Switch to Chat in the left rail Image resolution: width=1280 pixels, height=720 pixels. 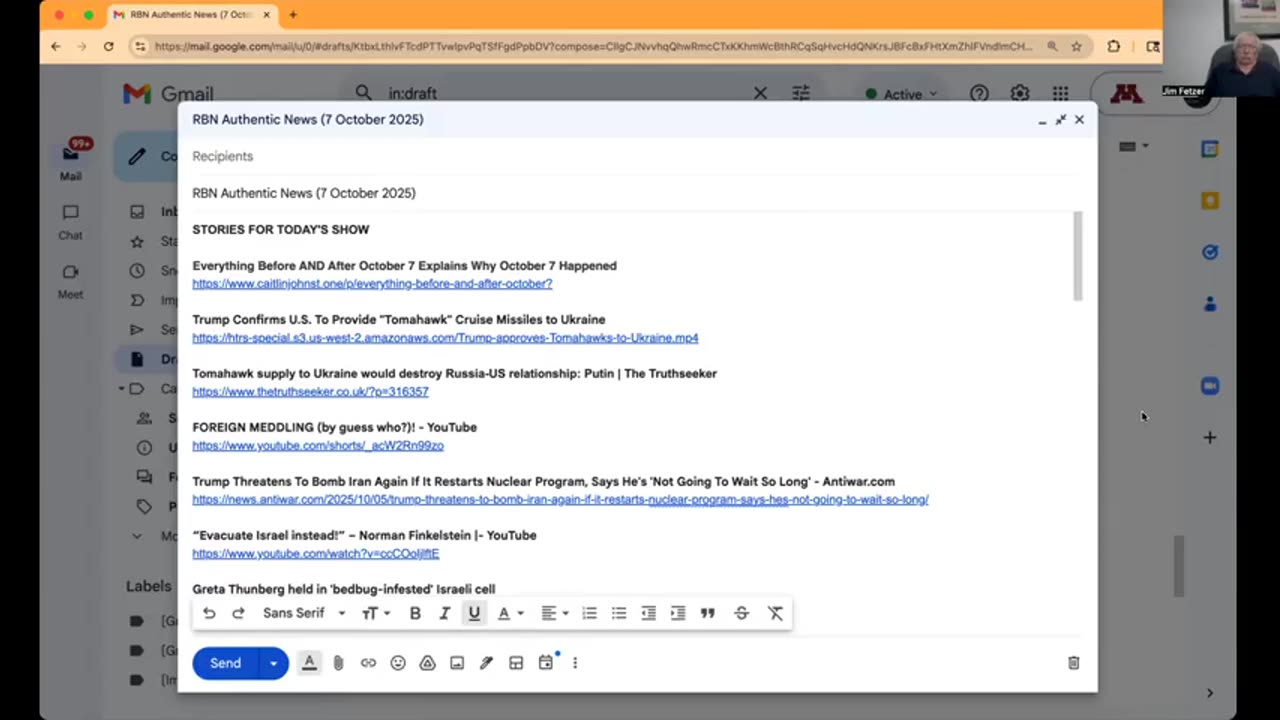coord(70,222)
